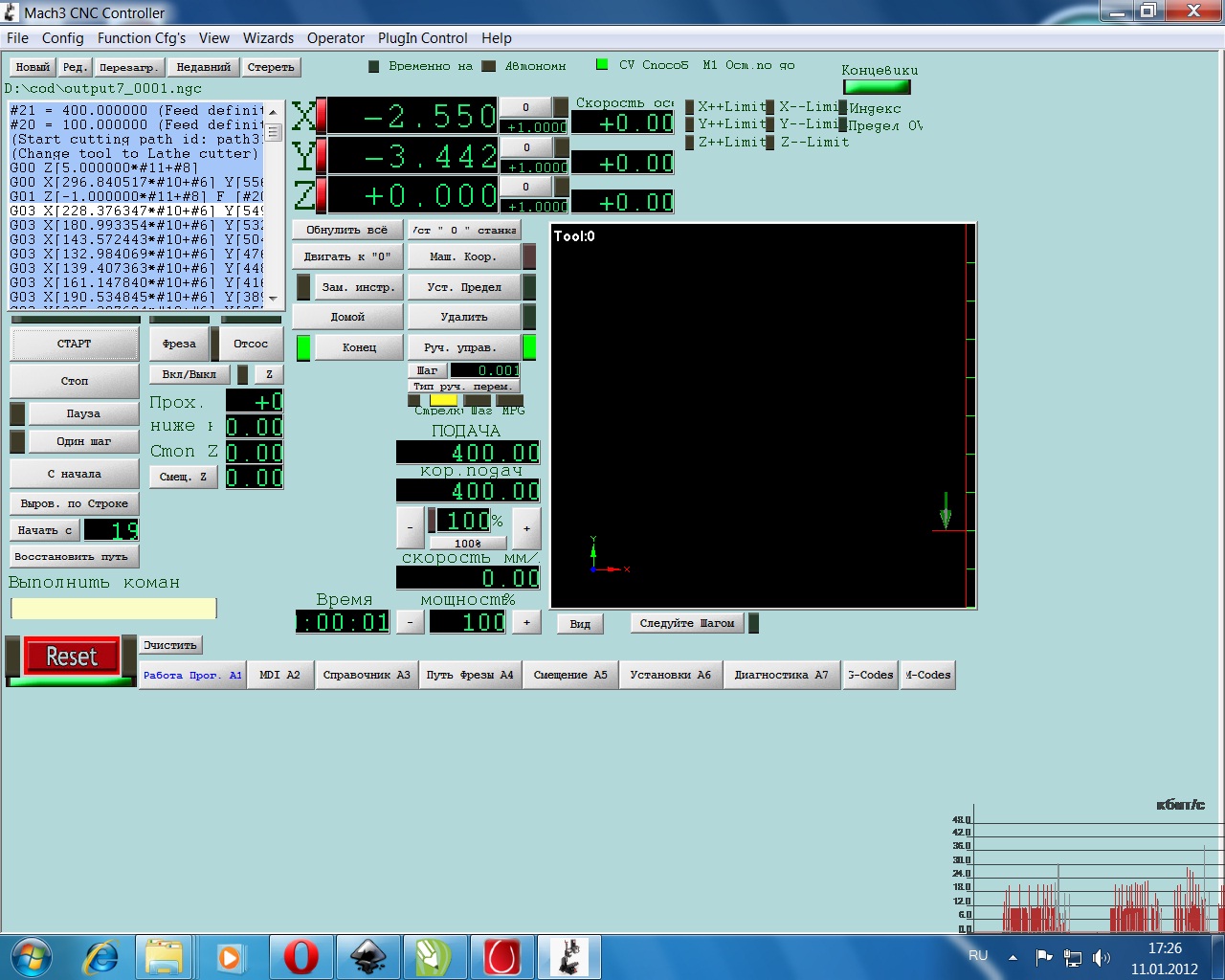Click the X axis position readout -2.550

point(412,117)
